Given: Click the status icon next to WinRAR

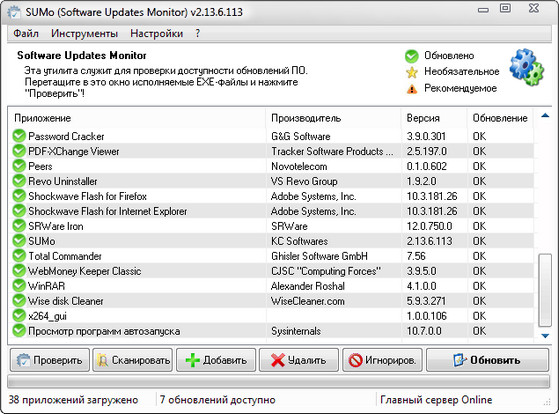Looking at the screenshot, I should click(19, 286).
